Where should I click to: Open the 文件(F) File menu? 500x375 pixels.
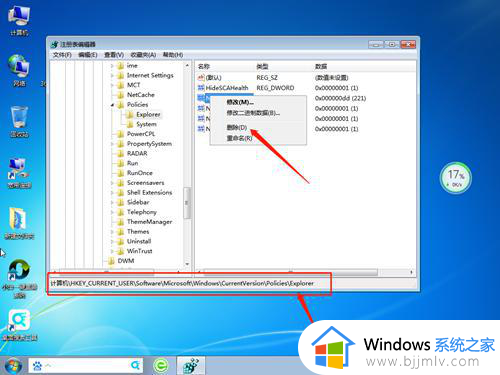(x=62, y=55)
